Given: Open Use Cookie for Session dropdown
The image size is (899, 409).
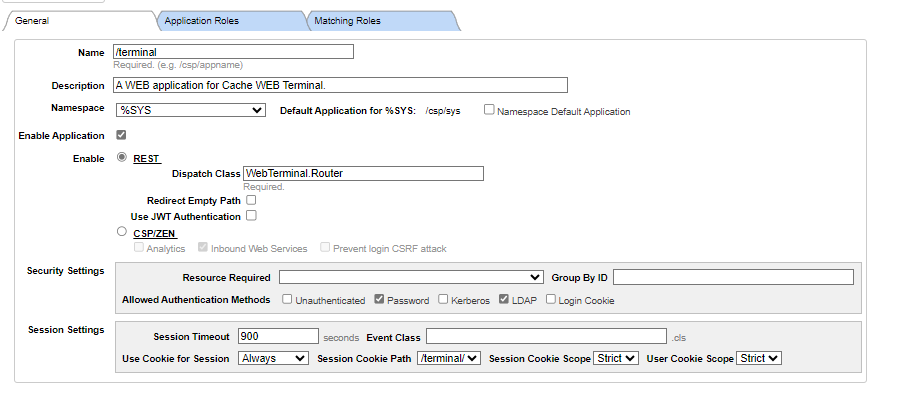Looking at the screenshot, I should click(273, 358).
